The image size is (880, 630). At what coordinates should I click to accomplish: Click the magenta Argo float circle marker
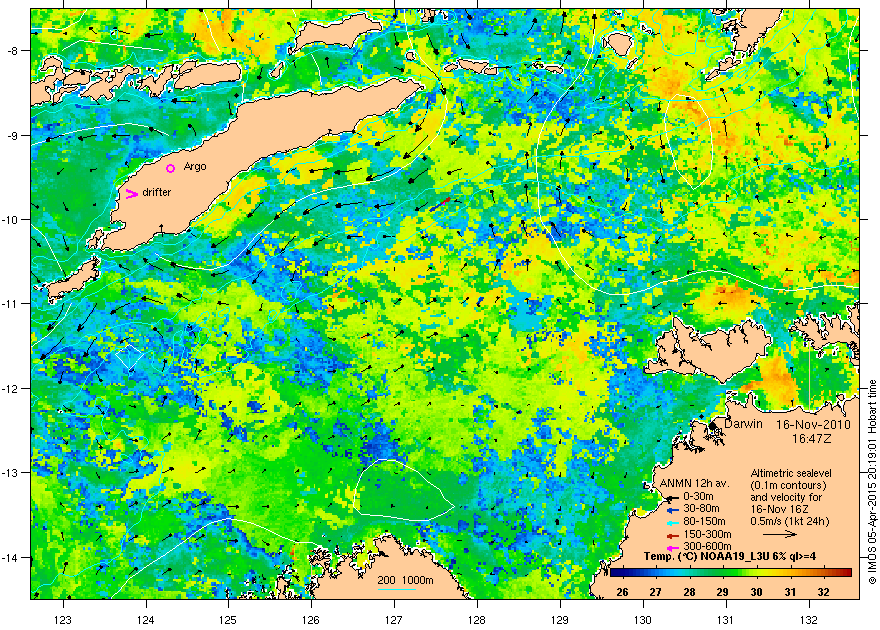click(171, 168)
